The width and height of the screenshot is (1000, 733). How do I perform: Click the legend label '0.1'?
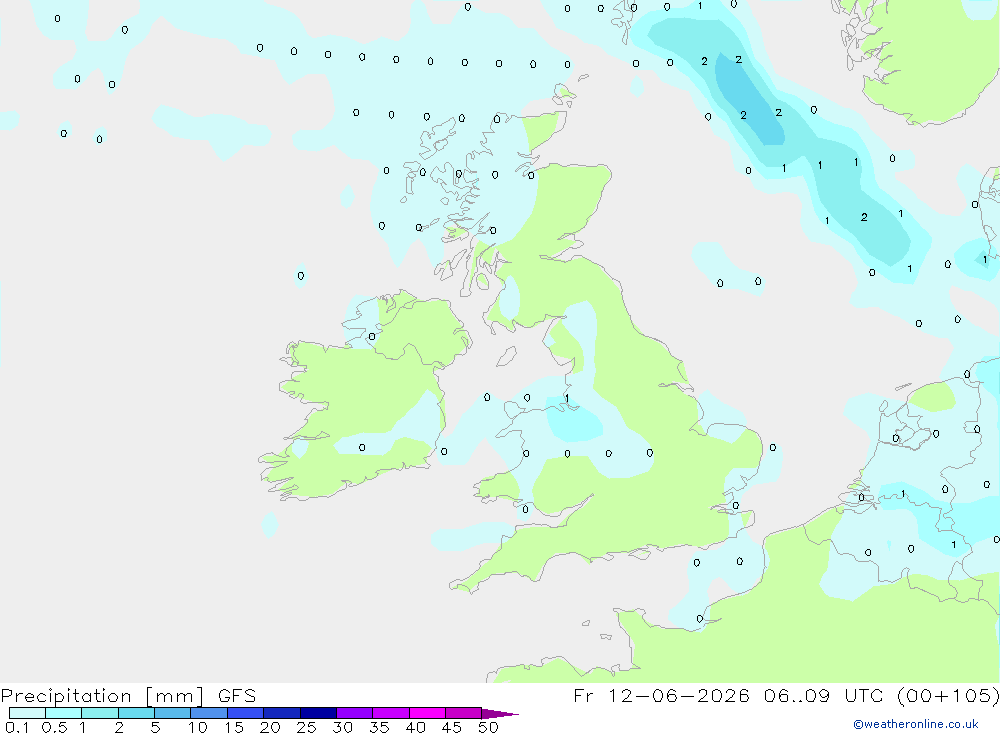[17, 727]
